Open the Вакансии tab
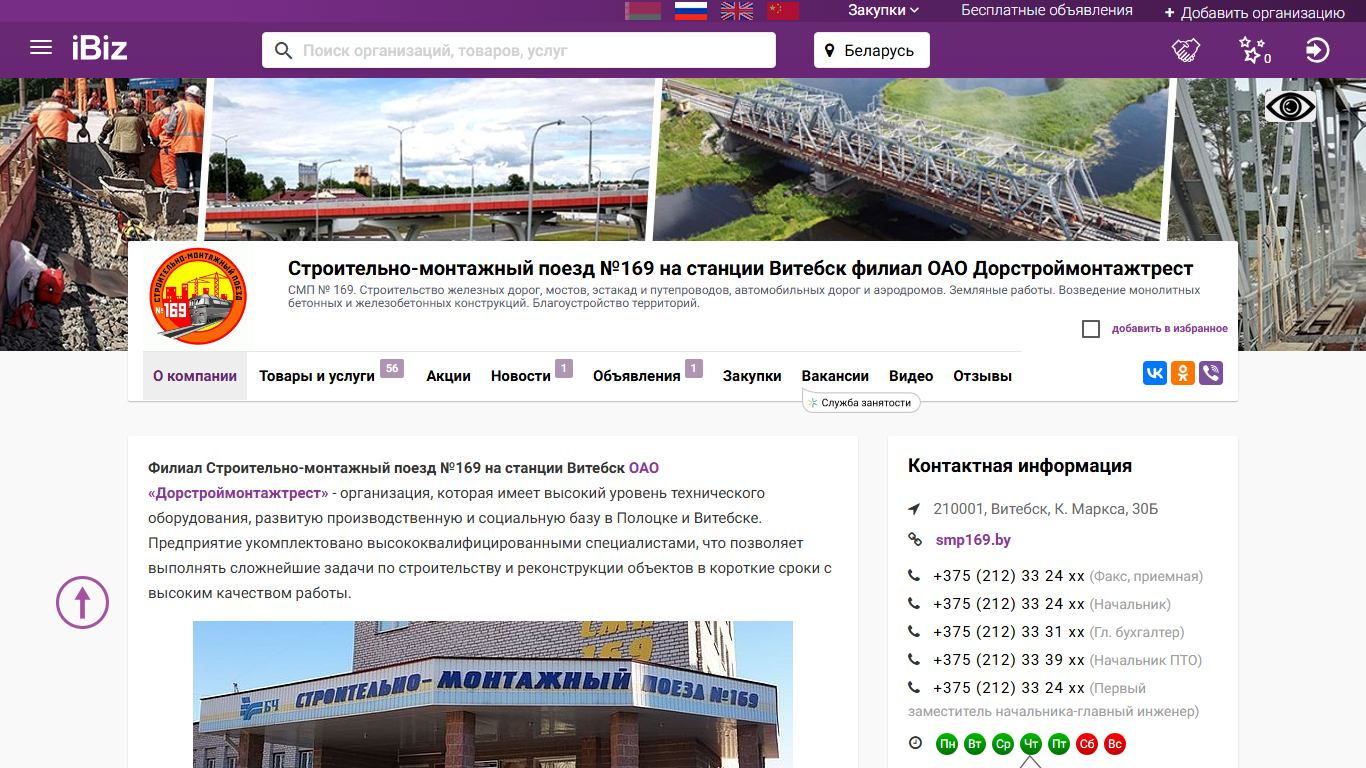 835,376
